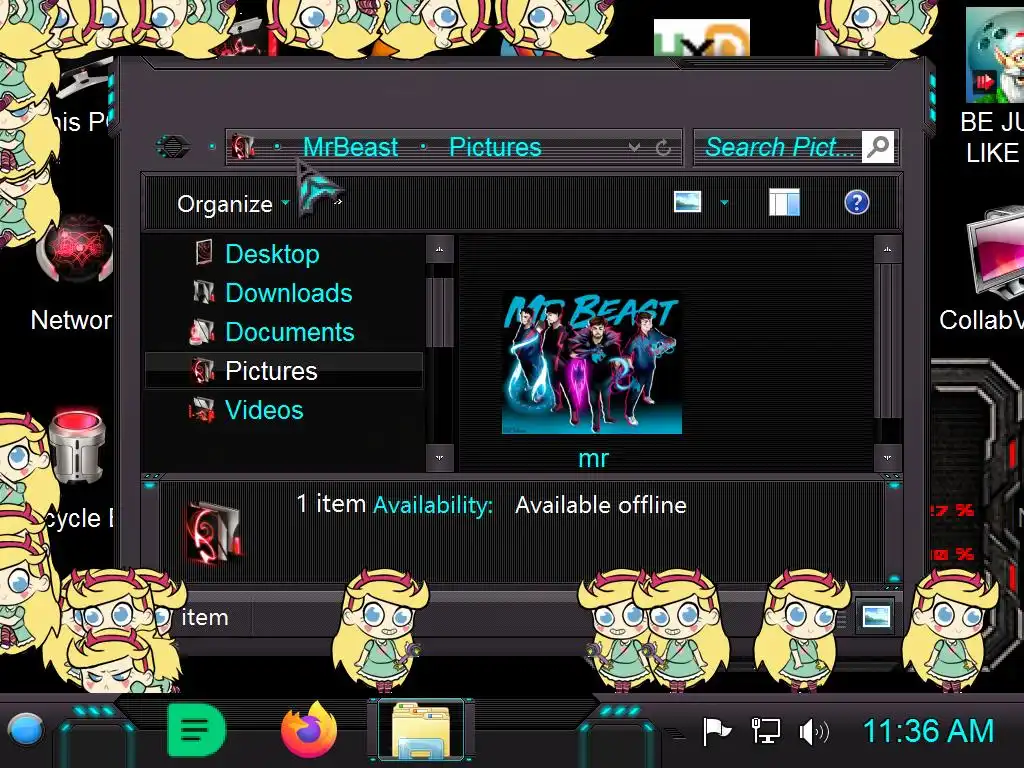Click the folder icon in the address bar
This screenshot has height=768, width=1024.
click(243, 147)
